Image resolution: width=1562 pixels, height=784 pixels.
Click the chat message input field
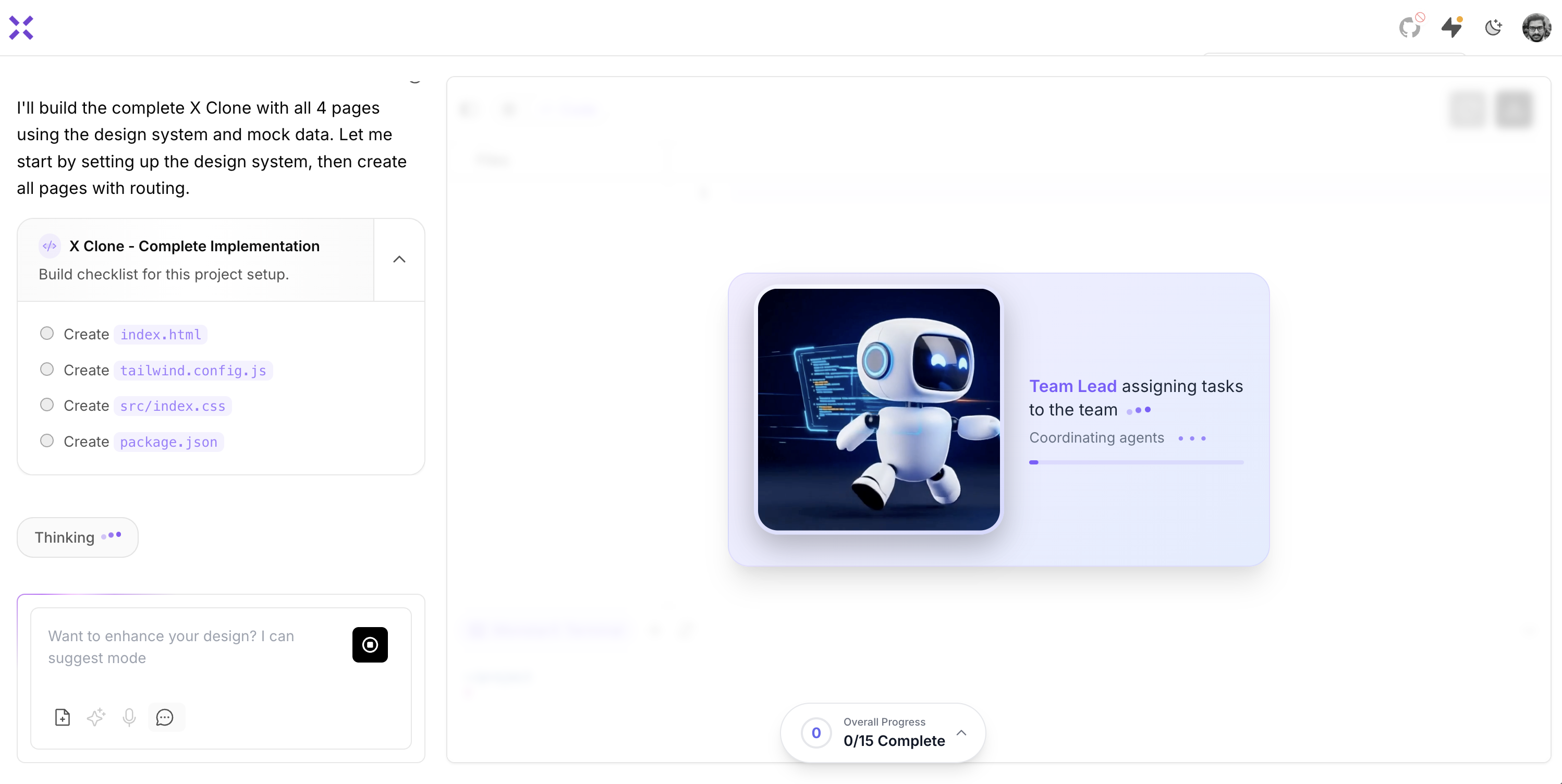point(188,647)
